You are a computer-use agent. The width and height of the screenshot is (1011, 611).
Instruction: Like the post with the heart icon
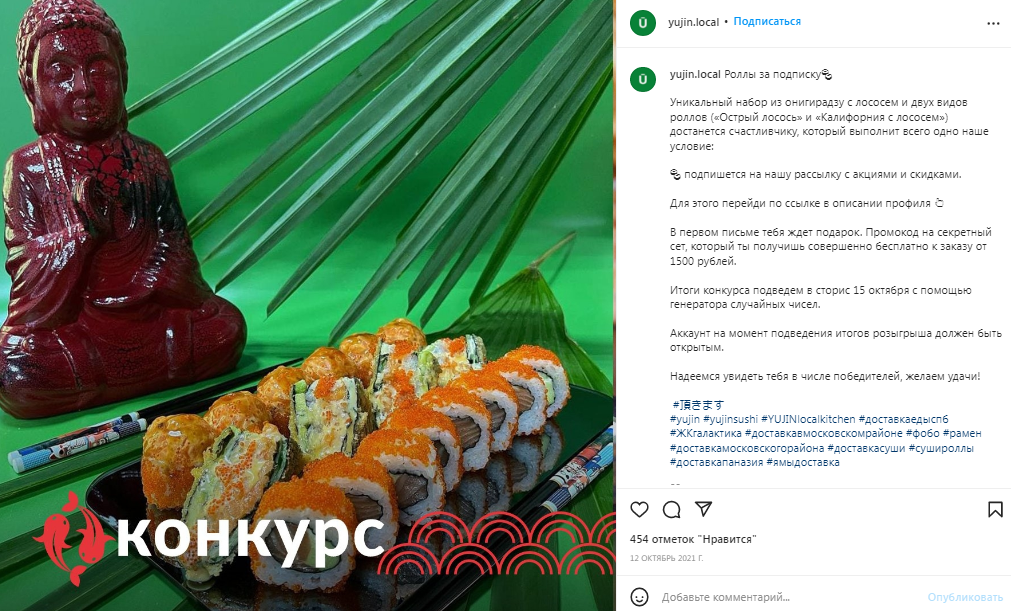tap(639, 510)
